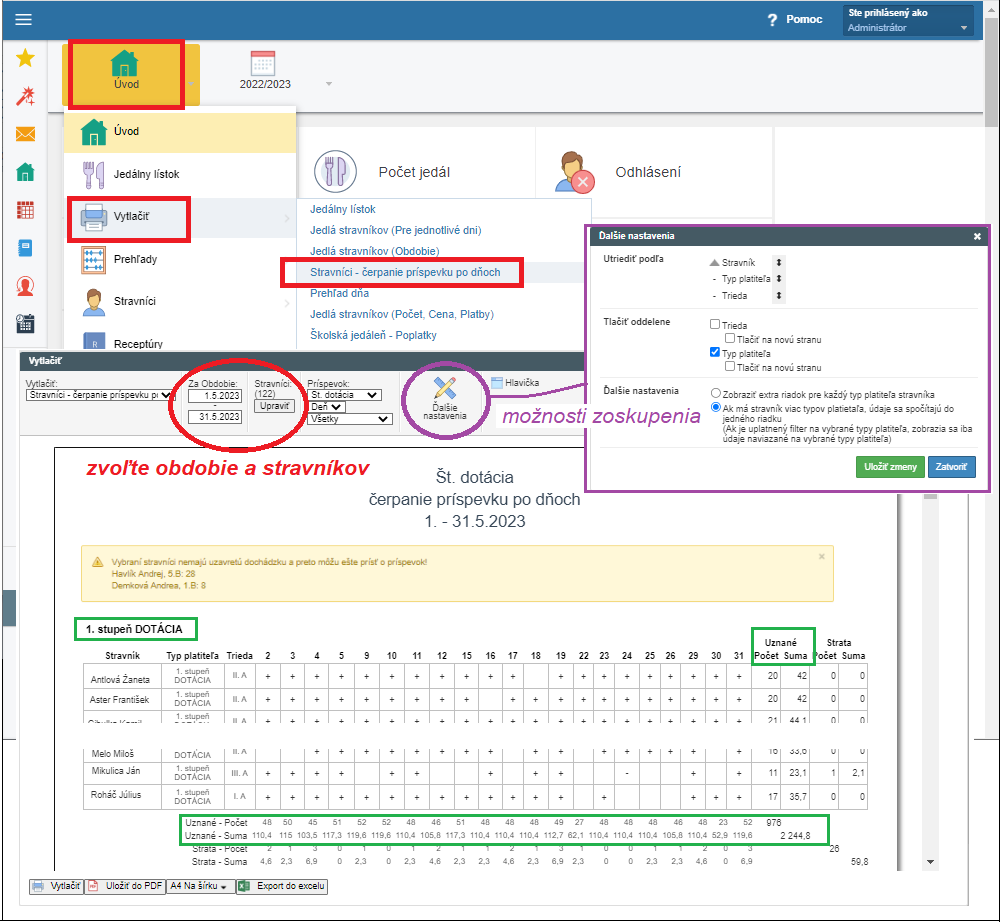Click the Počet jedál cutlery icon
1000x922 pixels.
click(x=335, y=172)
